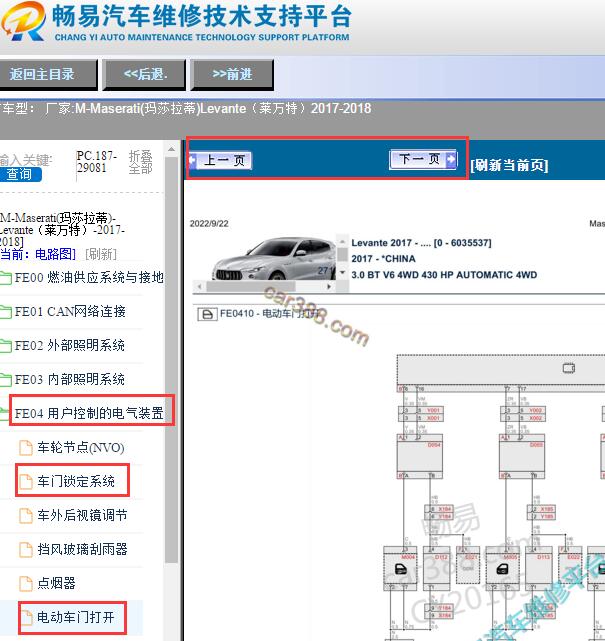605x641 pixels.
Task: Click the D112 component box
Action: click(437, 568)
